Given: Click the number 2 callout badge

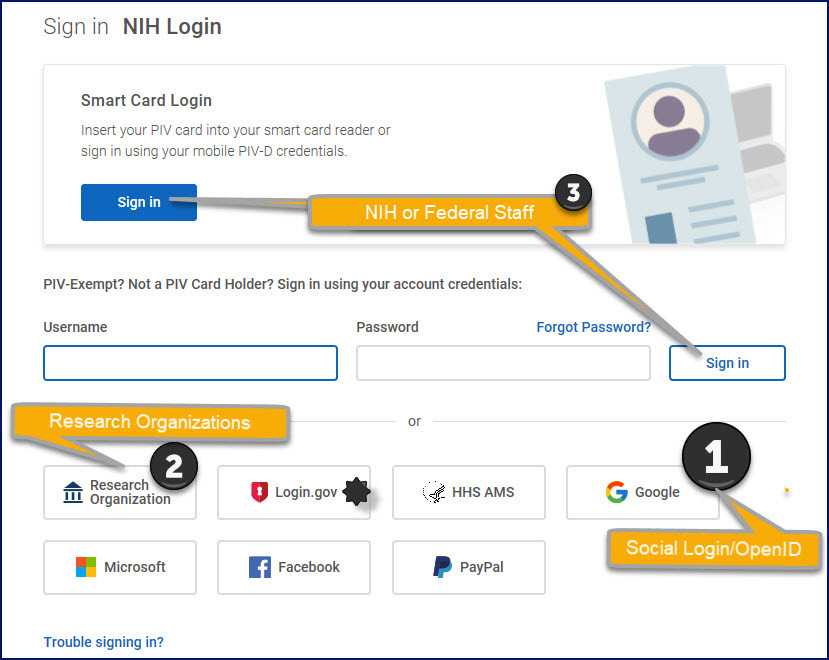Looking at the screenshot, I should [173, 465].
